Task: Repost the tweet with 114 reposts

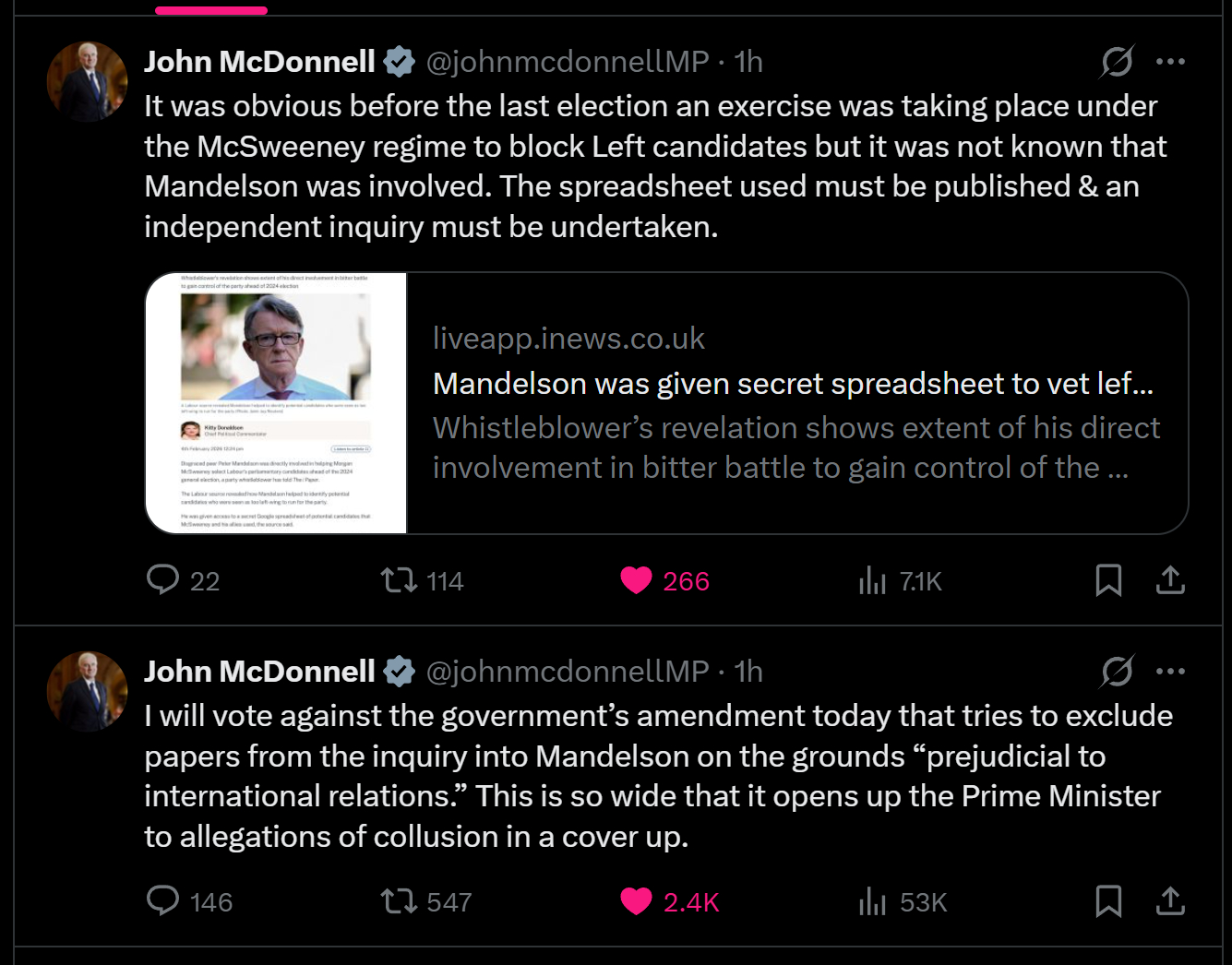Action: tap(400, 580)
